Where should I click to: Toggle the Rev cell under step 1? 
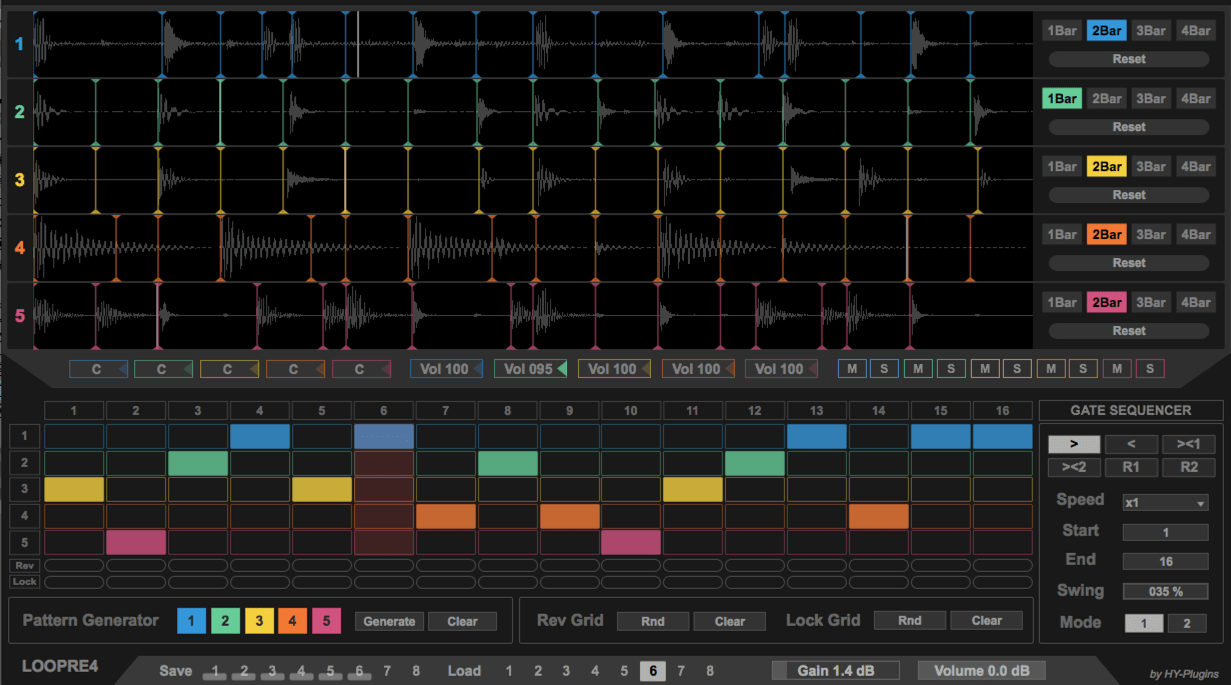pos(73,565)
